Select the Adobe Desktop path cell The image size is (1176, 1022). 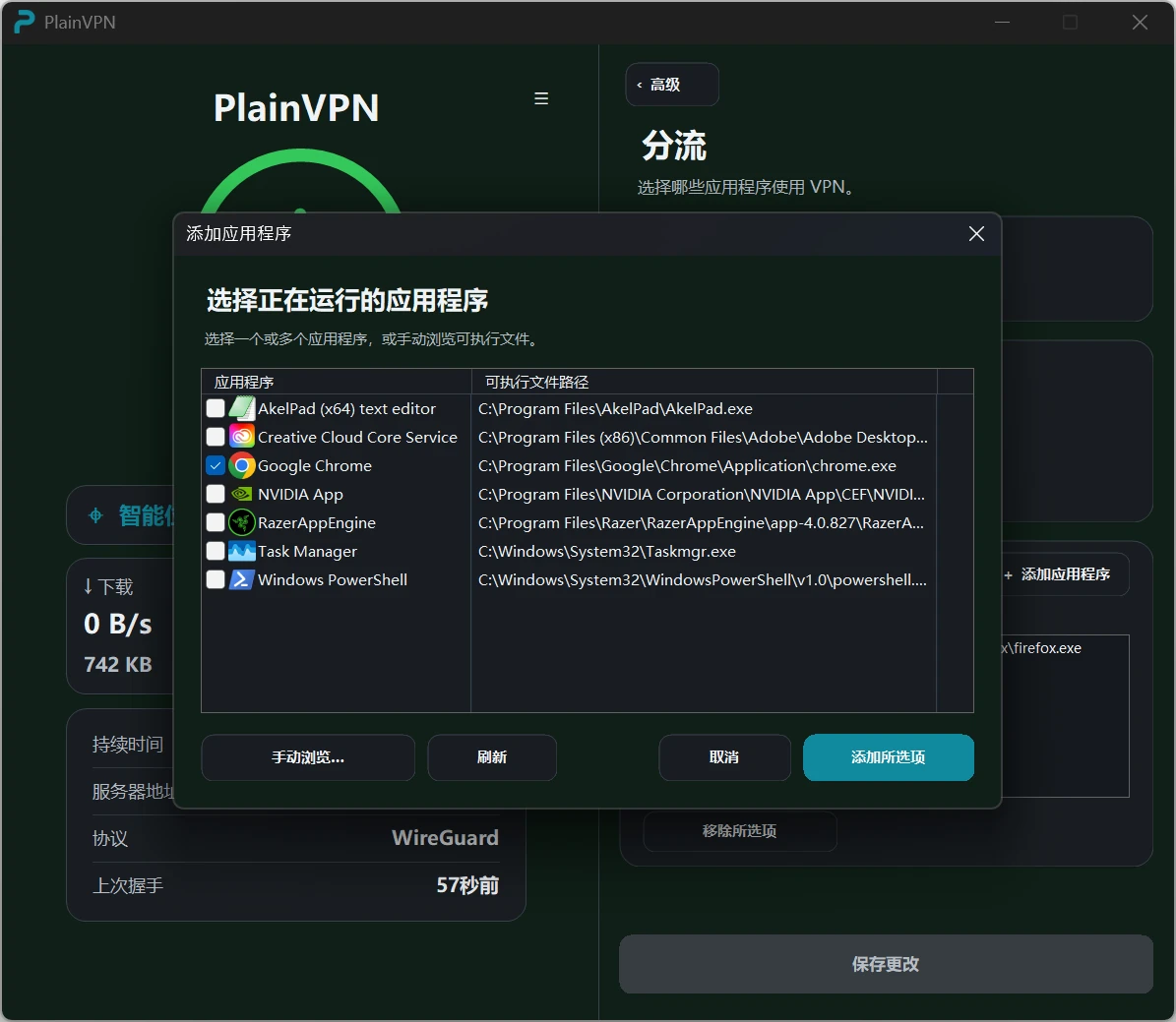pos(703,437)
